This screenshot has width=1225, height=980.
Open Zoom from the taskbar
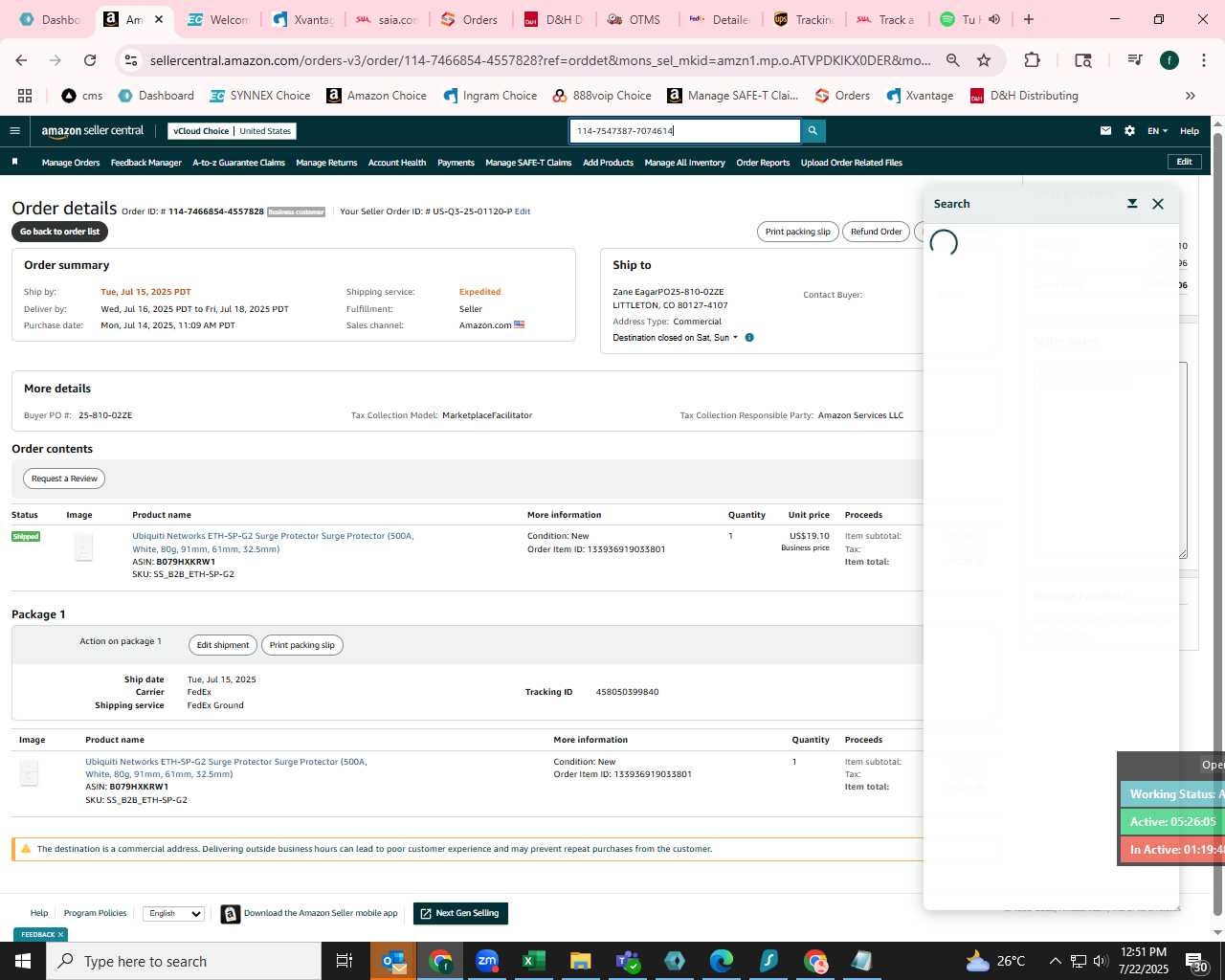click(x=487, y=961)
